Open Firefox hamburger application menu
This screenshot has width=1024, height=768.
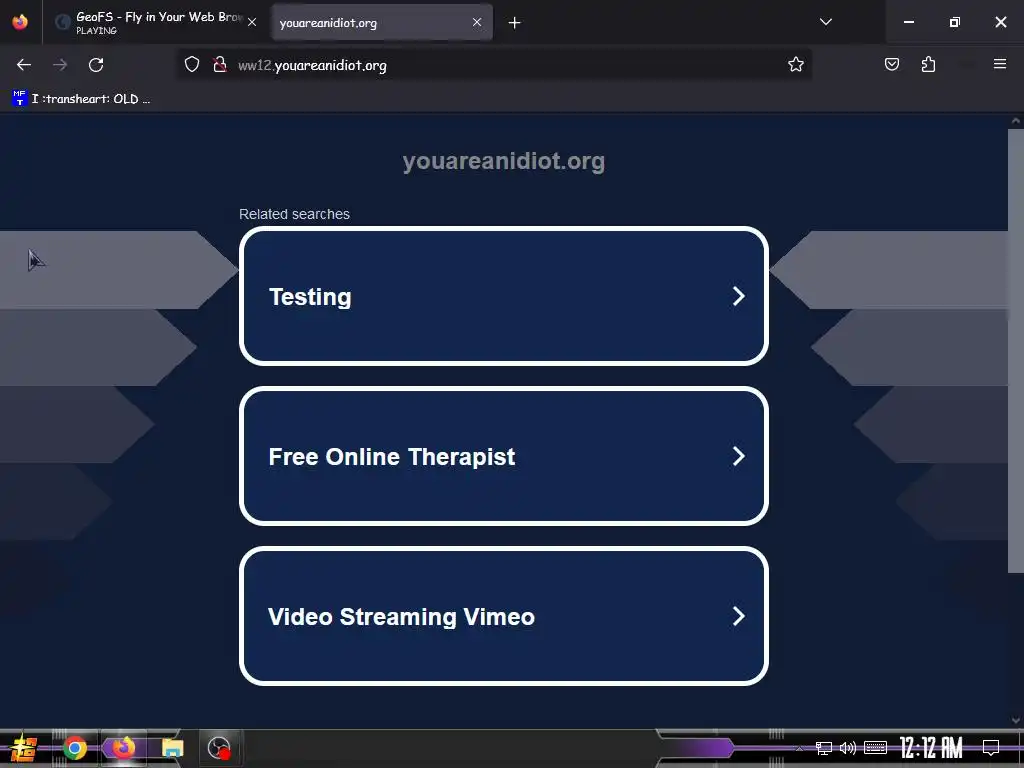tap(1000, 64)
